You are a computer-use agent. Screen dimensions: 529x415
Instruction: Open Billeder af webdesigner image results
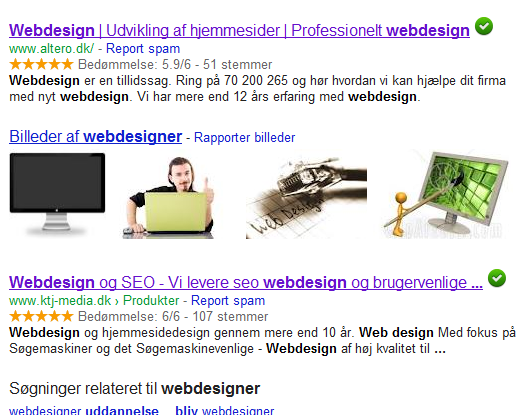[x=95, y=137]
